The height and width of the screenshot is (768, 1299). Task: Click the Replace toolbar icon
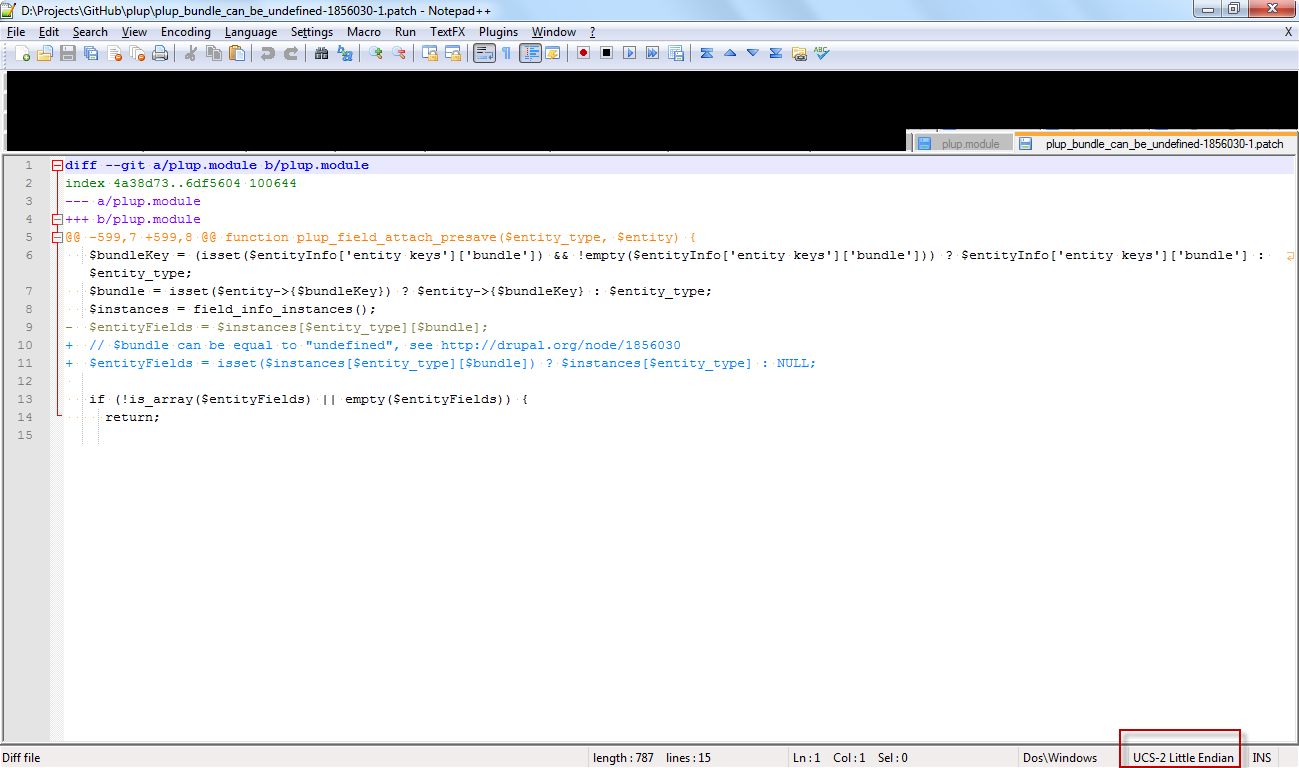point(344,53)
